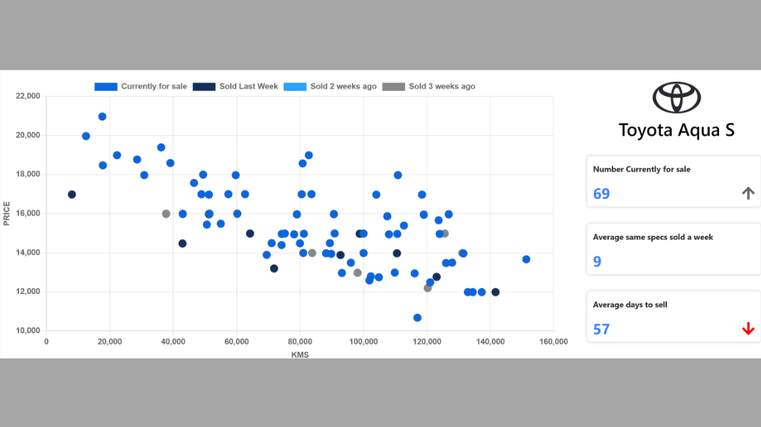Select the leftmost dark navy data point
Viewport: 761px width, 427px height.
coord(72,195)
